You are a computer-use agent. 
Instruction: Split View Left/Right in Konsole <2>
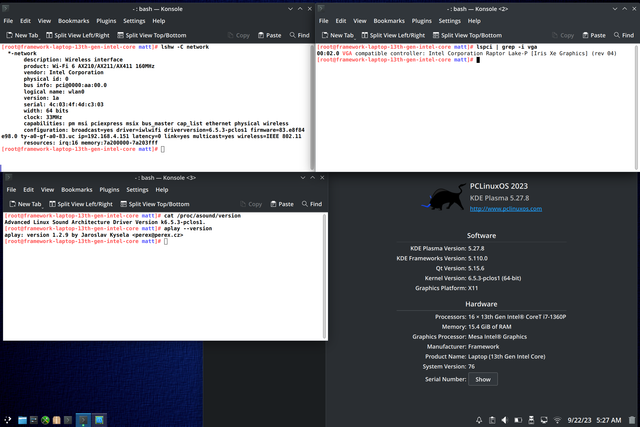pos(393,36)
